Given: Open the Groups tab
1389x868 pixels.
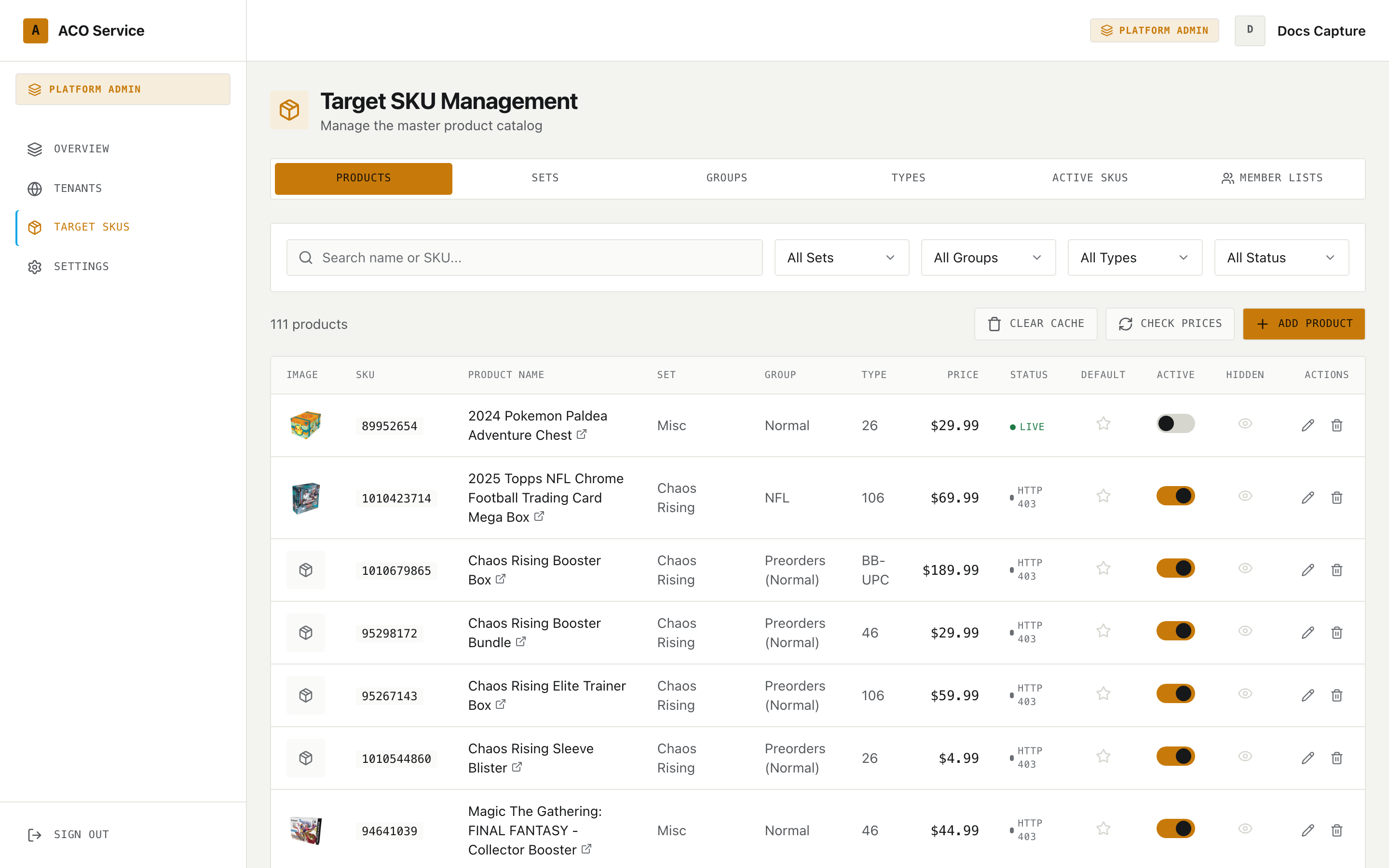Looking at the screenshot, I should tap(727, 178).
